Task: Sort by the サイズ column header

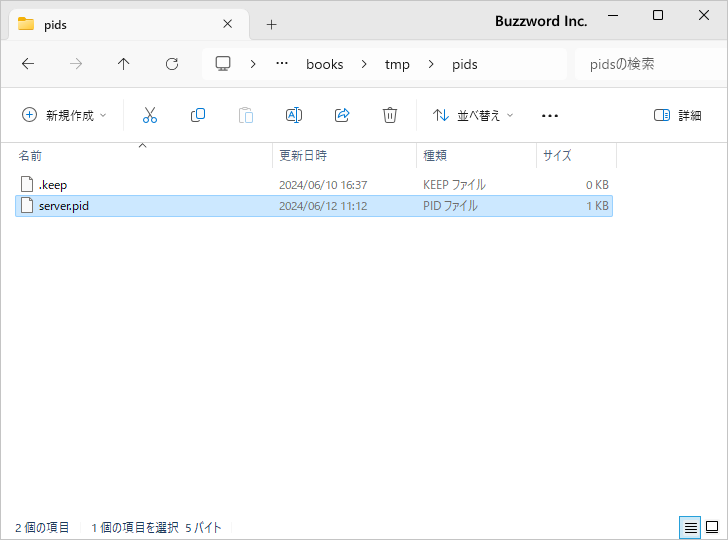Action: (577, 156)
